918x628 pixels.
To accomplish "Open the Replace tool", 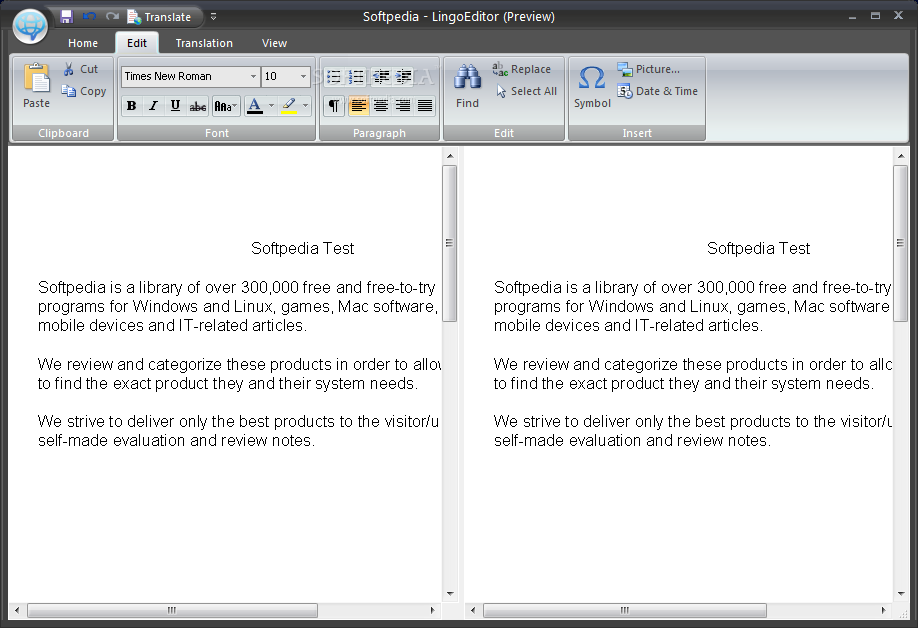I will pyautogui.click(x=522, y=69).
